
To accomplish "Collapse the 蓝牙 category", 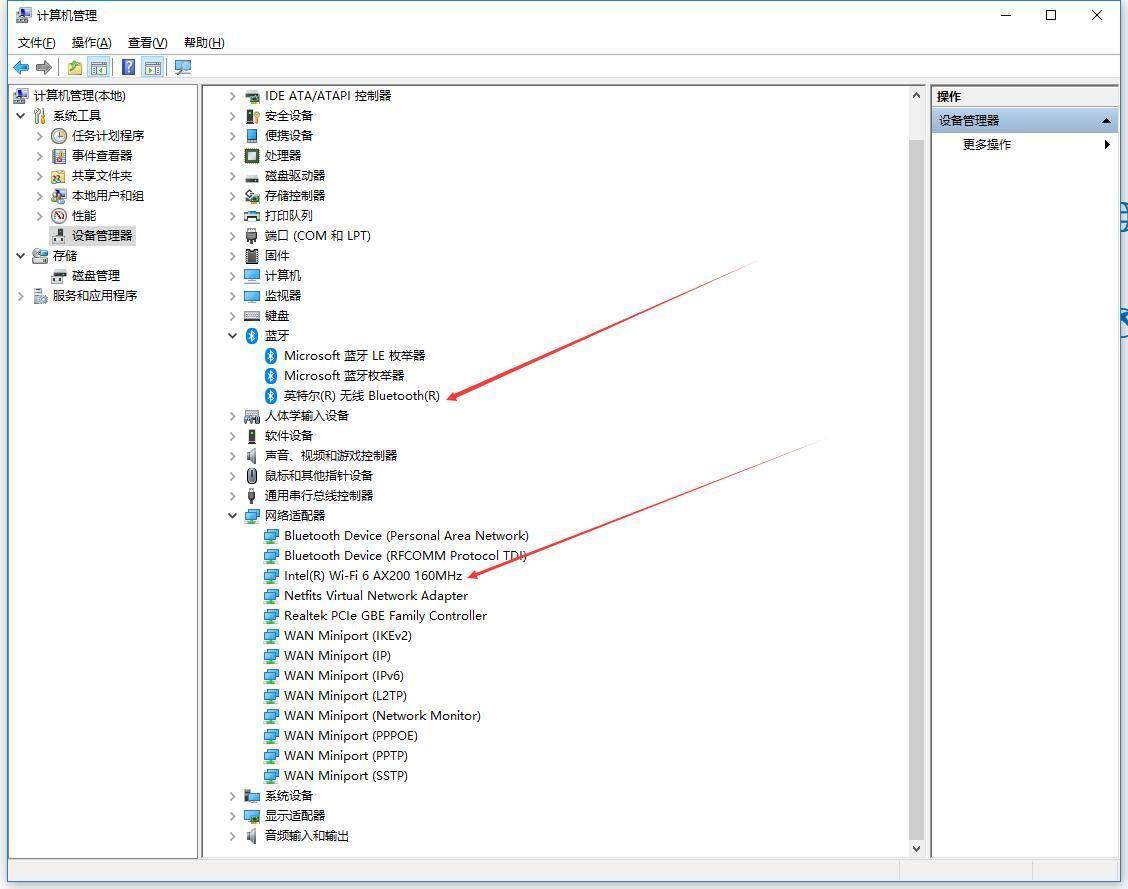I will point(232,336).
